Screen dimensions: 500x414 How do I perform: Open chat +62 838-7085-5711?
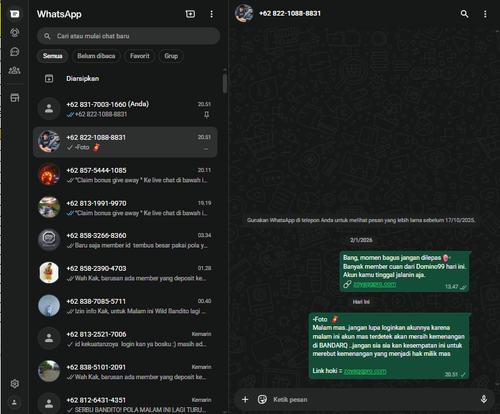pyautogui.click(x=125, y=306)
